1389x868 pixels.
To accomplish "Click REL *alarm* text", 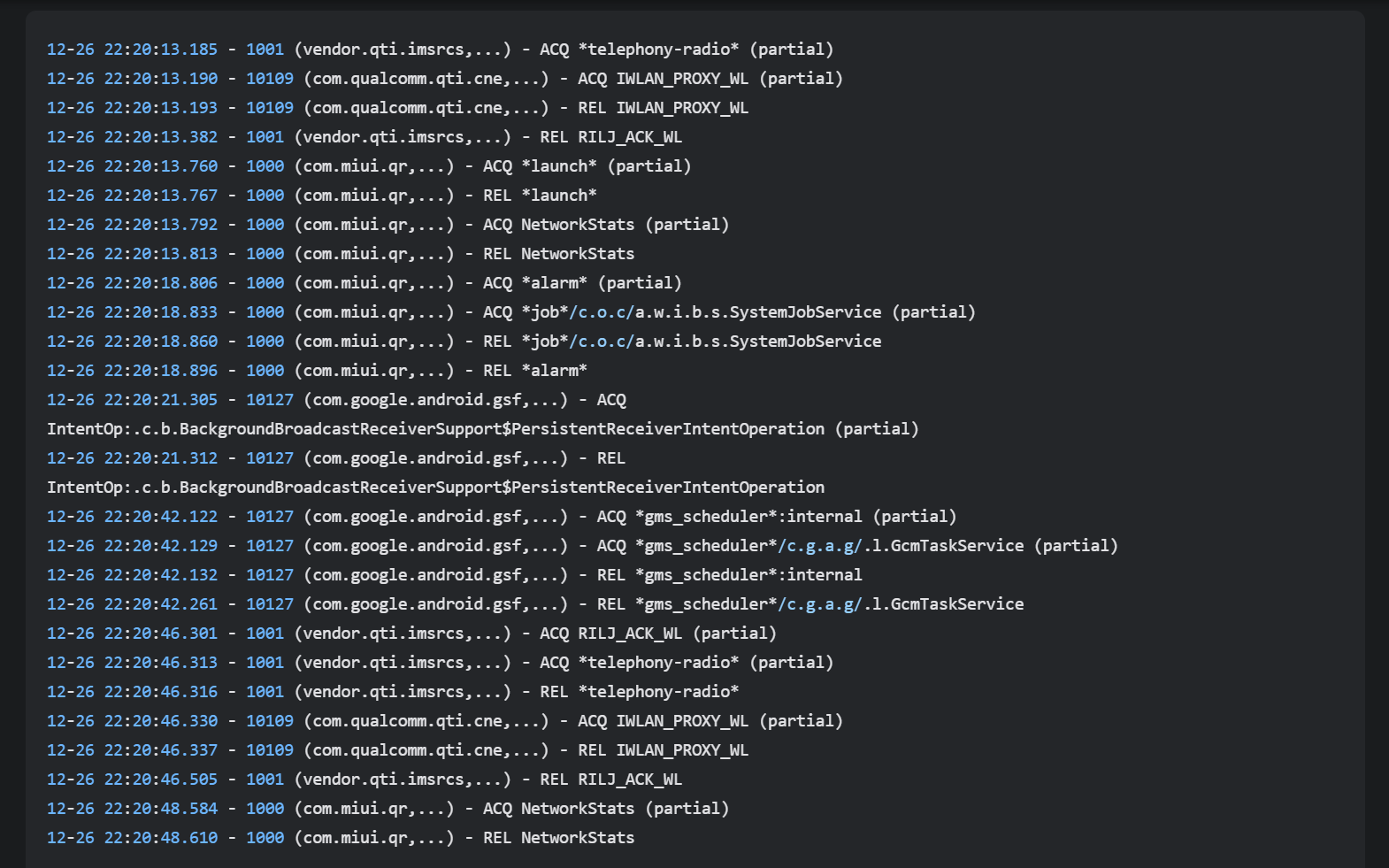I will click(534, 371).
